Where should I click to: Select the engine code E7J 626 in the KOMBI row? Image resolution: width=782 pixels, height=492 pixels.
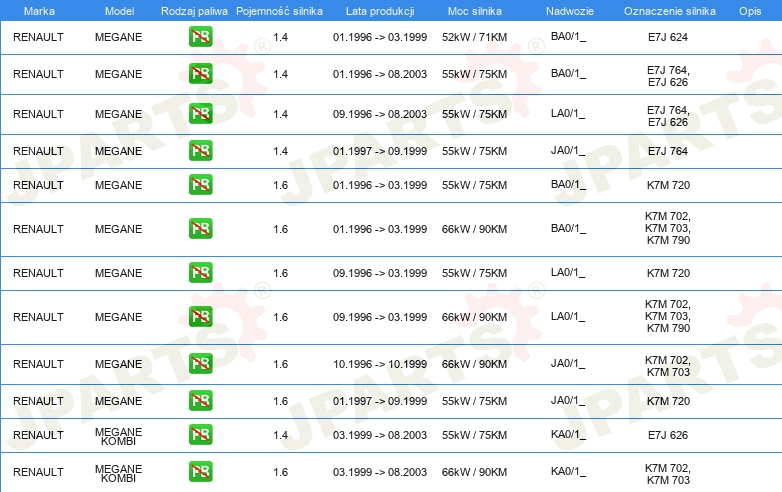tap(668, 435)
